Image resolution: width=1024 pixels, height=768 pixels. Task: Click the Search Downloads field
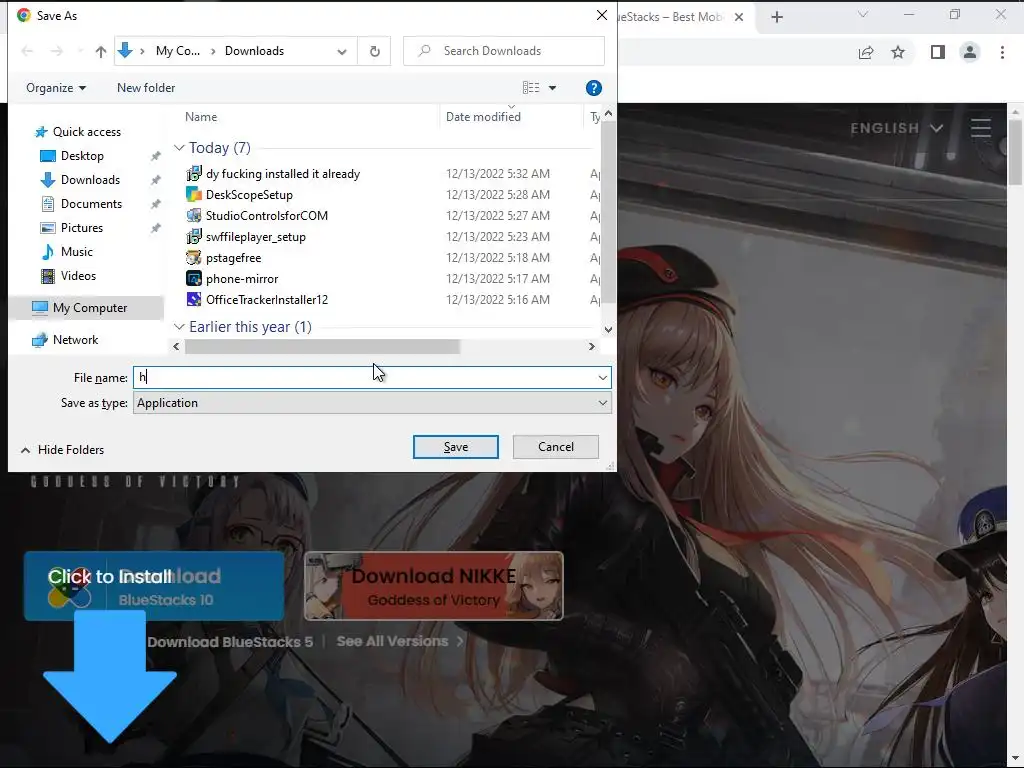coord(504,51)
